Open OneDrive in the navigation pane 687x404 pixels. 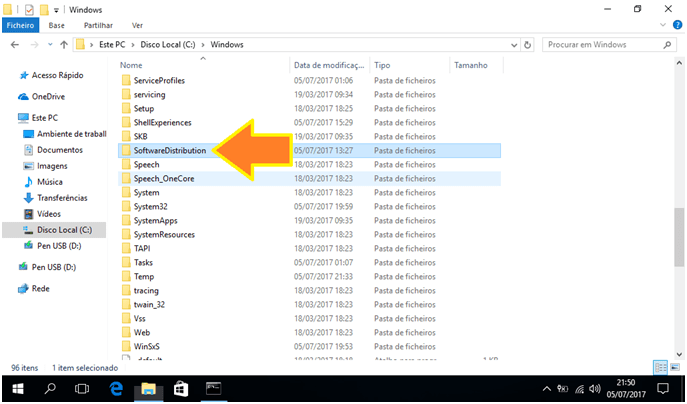tap(48, 96)
